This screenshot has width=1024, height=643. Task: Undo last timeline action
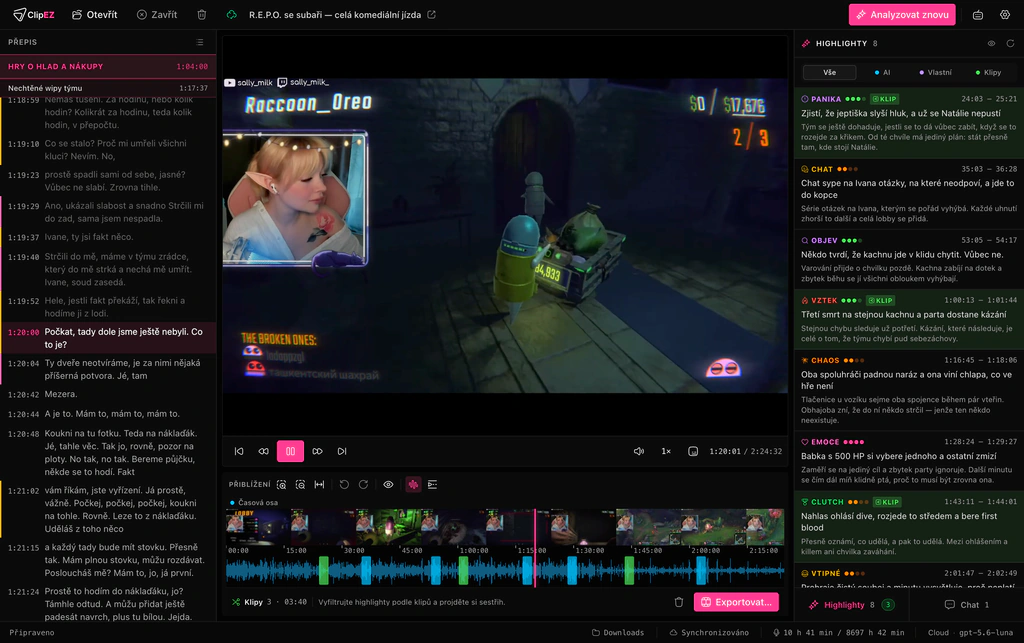coord(344,484)
